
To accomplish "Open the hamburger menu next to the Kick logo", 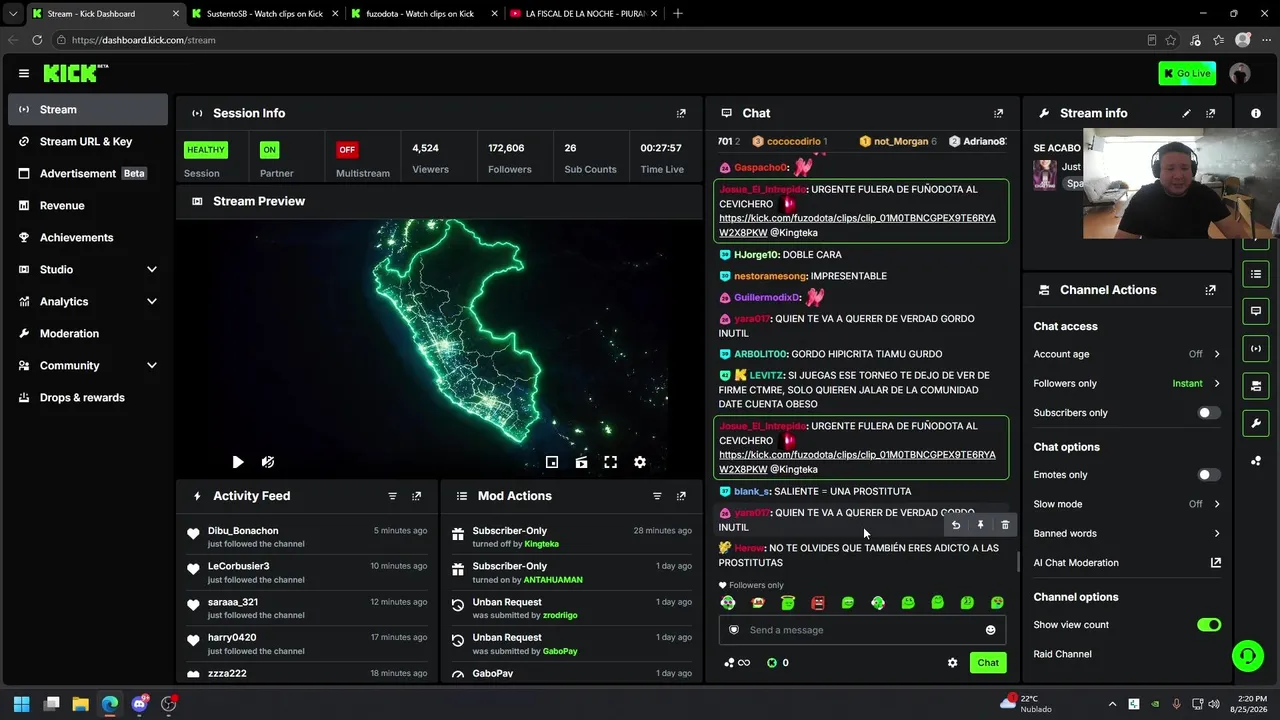I will (24, 73).
